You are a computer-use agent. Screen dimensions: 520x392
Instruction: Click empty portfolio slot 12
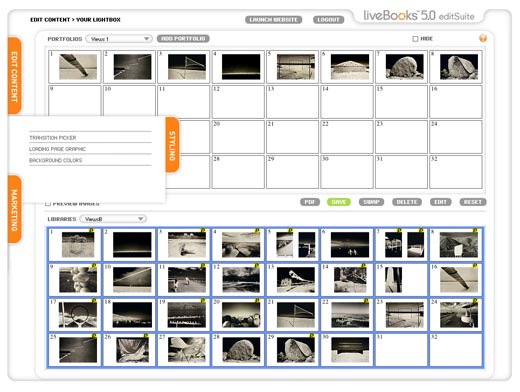(x=238, y=102)
